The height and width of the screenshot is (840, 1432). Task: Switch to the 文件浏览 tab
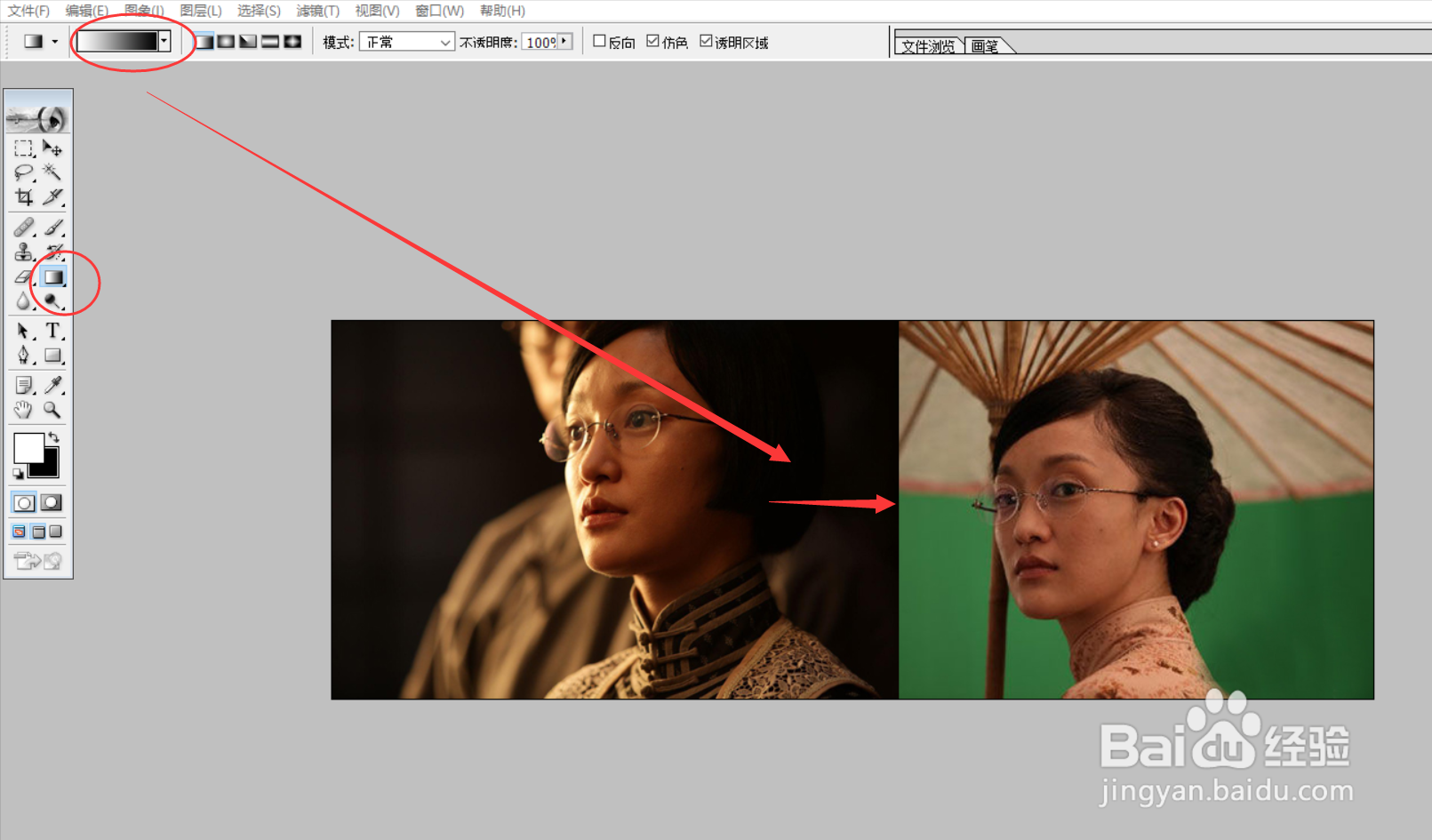coord(928,46)
